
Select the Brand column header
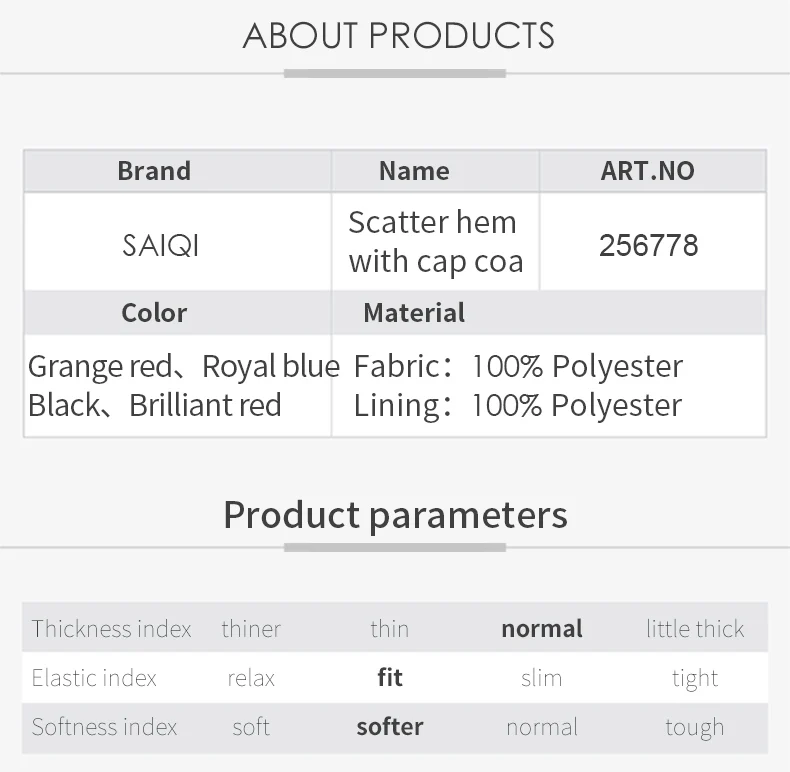point(154,171)
